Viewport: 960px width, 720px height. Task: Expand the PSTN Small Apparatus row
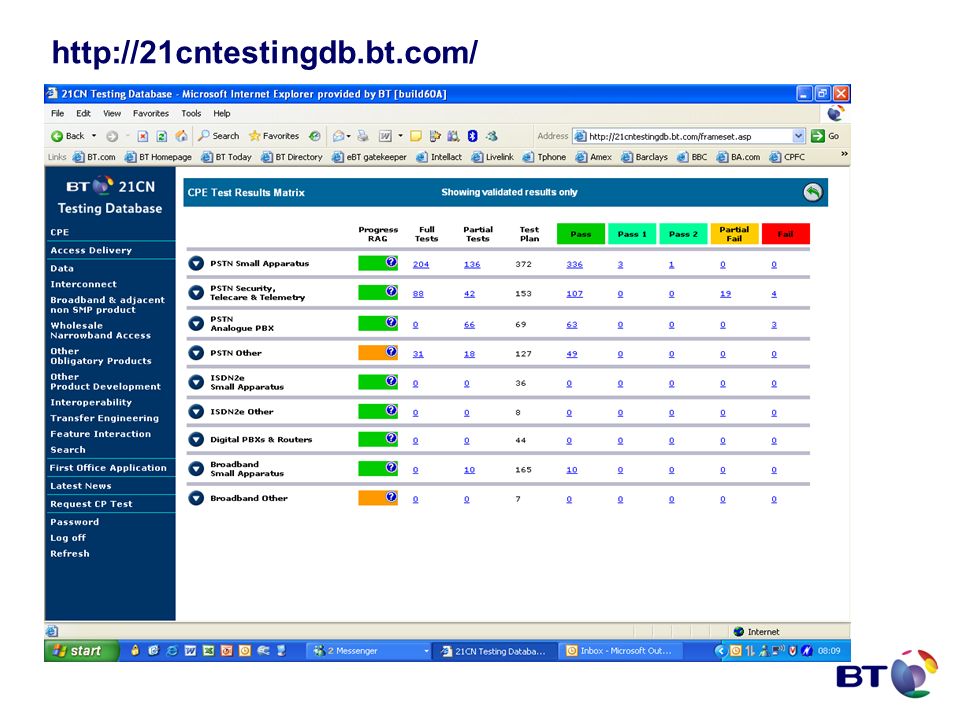click(x=196, y=263)
